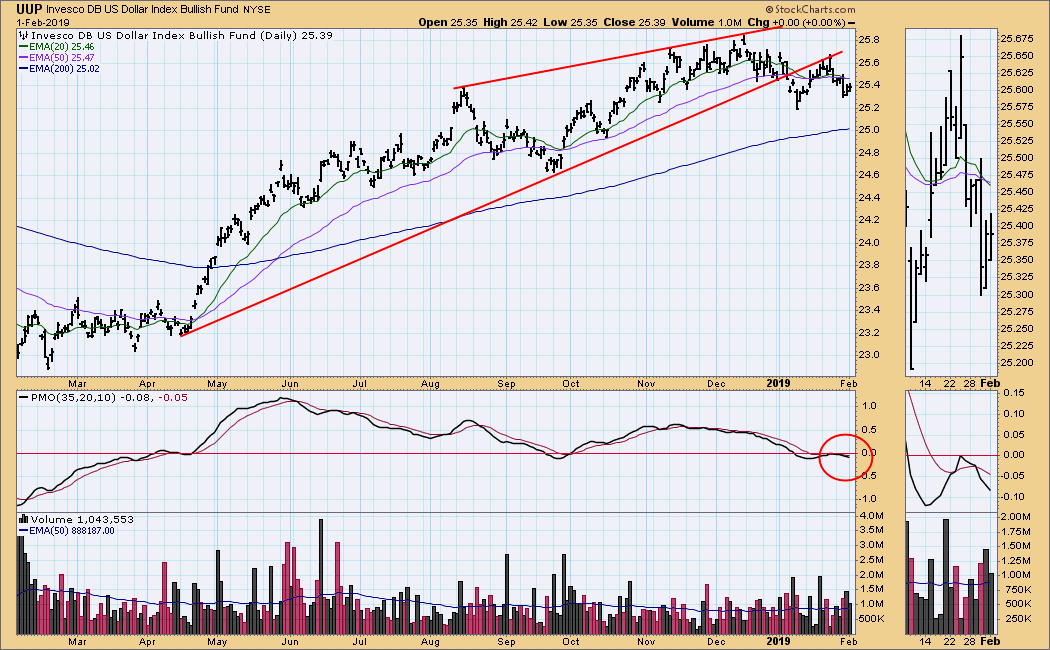The height and width of the screenshot is (650, 1050).
Task: Click the red circle on the PMO panel
Action: [844, 457]
